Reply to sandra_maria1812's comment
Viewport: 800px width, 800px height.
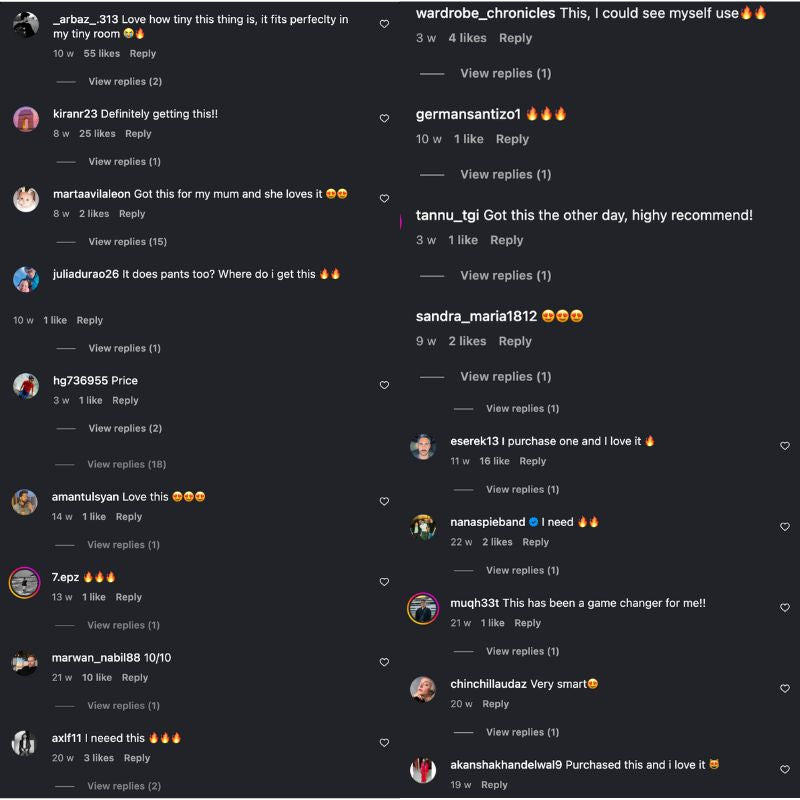(x=515, y=341)
